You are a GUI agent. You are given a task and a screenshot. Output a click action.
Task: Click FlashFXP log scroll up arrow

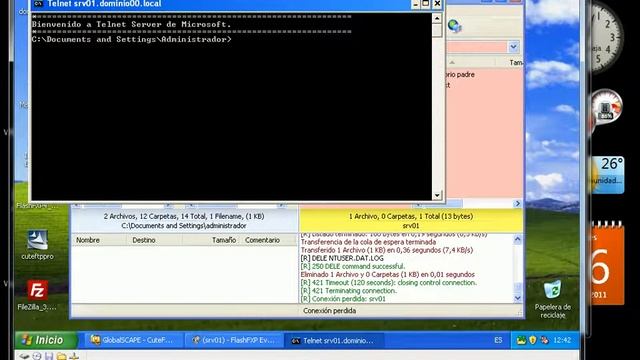518,239
